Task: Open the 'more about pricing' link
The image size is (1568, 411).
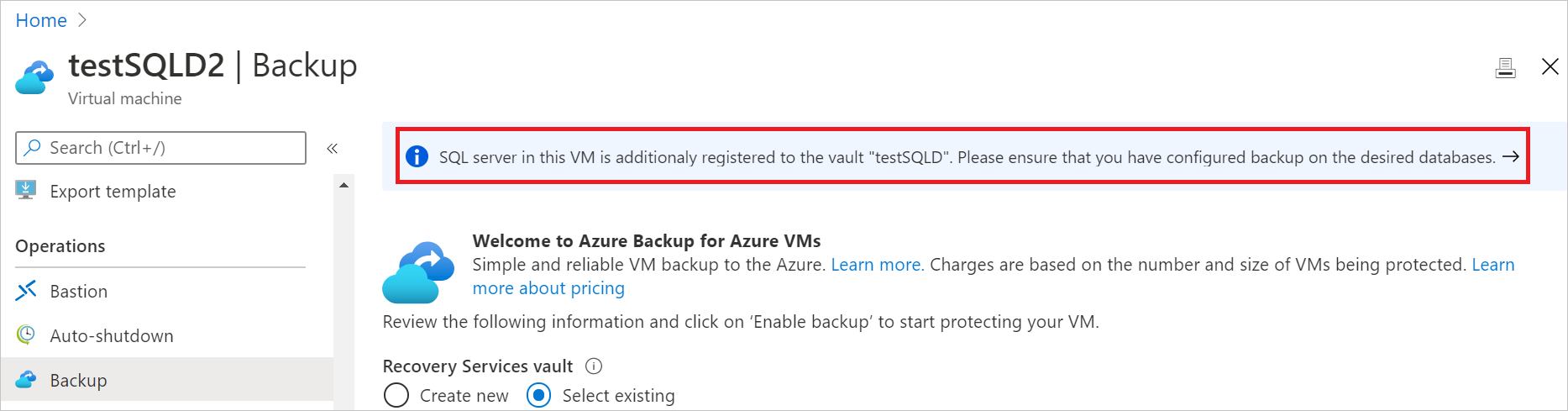Action: click(548, 288)
